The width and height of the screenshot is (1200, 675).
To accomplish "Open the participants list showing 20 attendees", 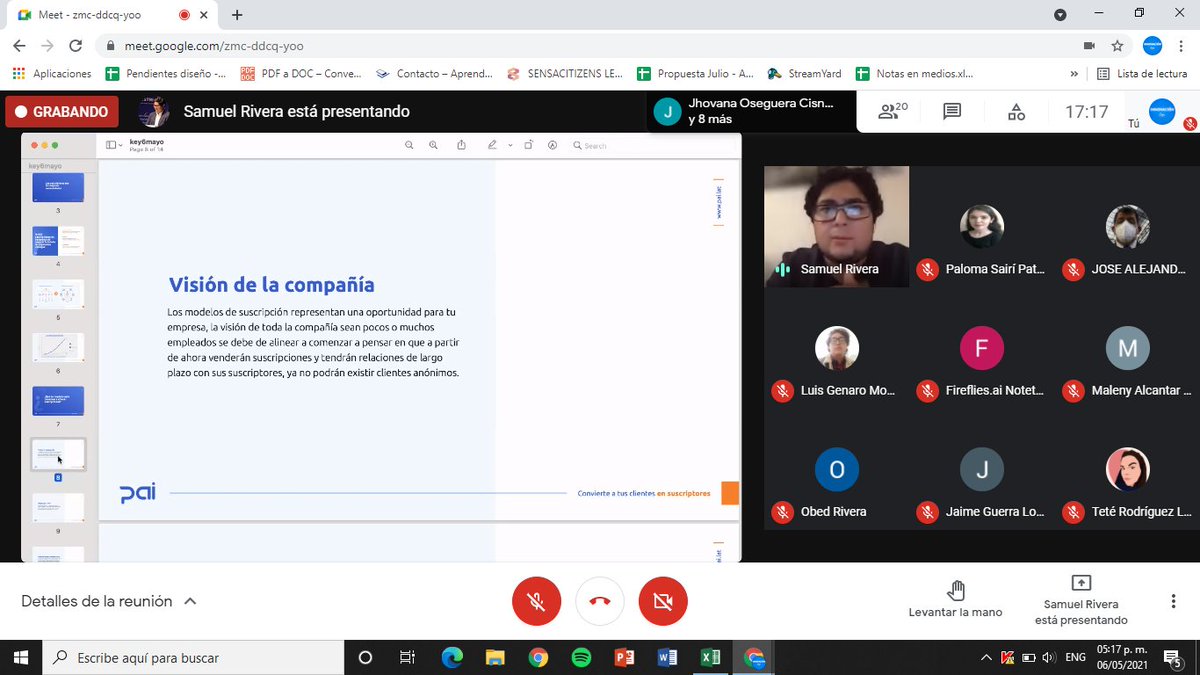I will coord(889,112).
